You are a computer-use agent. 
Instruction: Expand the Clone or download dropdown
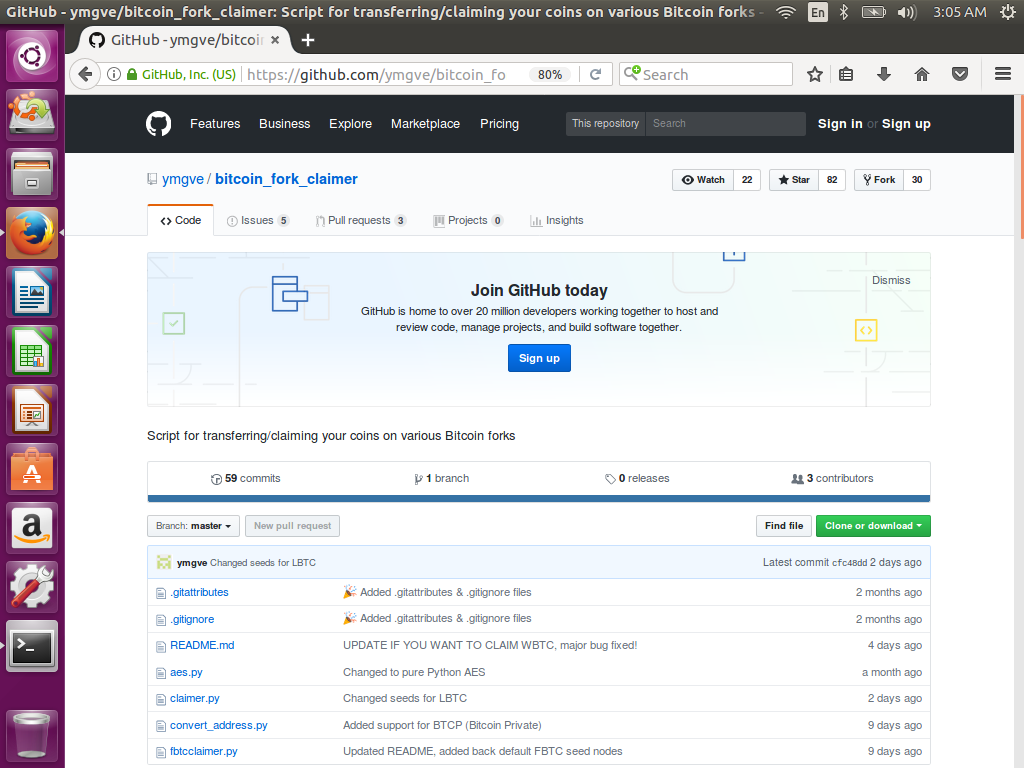(873, 525)
